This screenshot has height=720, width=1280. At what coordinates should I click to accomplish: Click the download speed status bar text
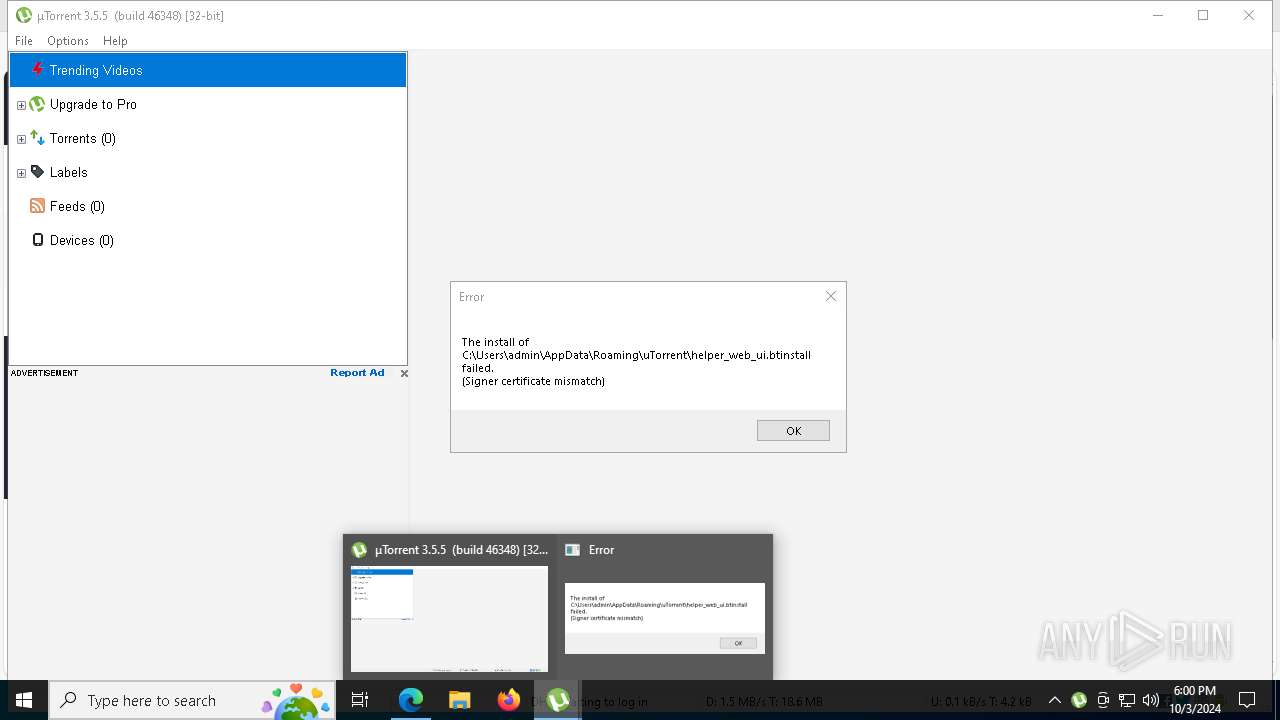click(764, 702)
